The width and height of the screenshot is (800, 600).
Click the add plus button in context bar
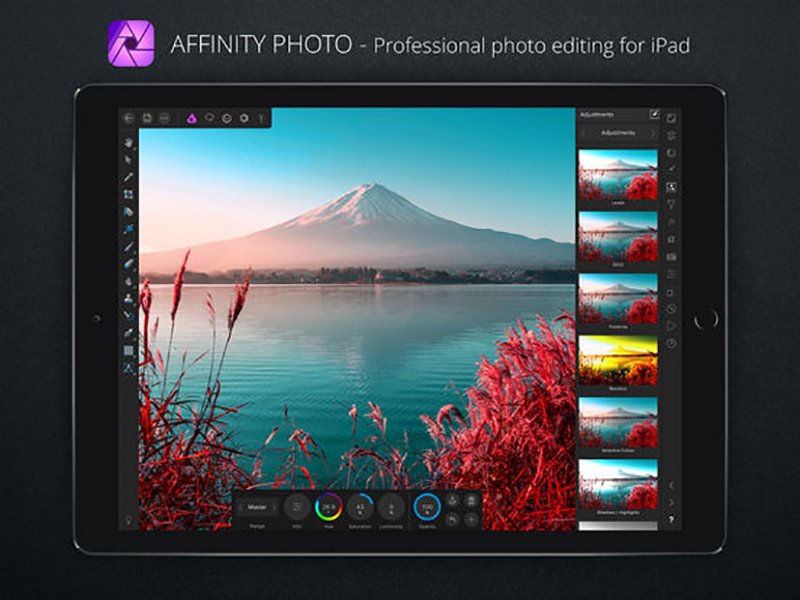click(470, 519)
